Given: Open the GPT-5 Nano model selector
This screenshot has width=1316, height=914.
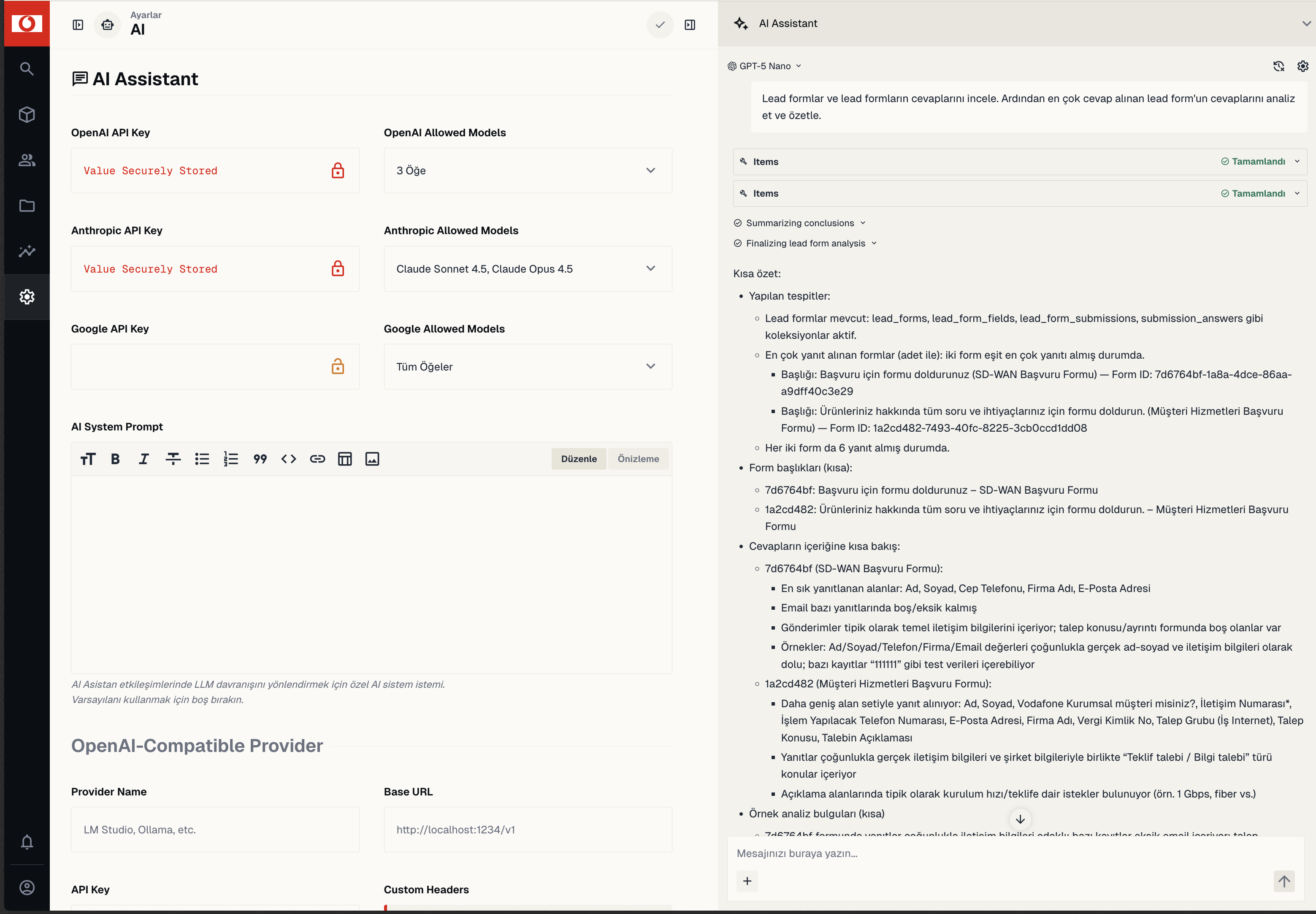Looking at the screenshot, I should [764, 66].
